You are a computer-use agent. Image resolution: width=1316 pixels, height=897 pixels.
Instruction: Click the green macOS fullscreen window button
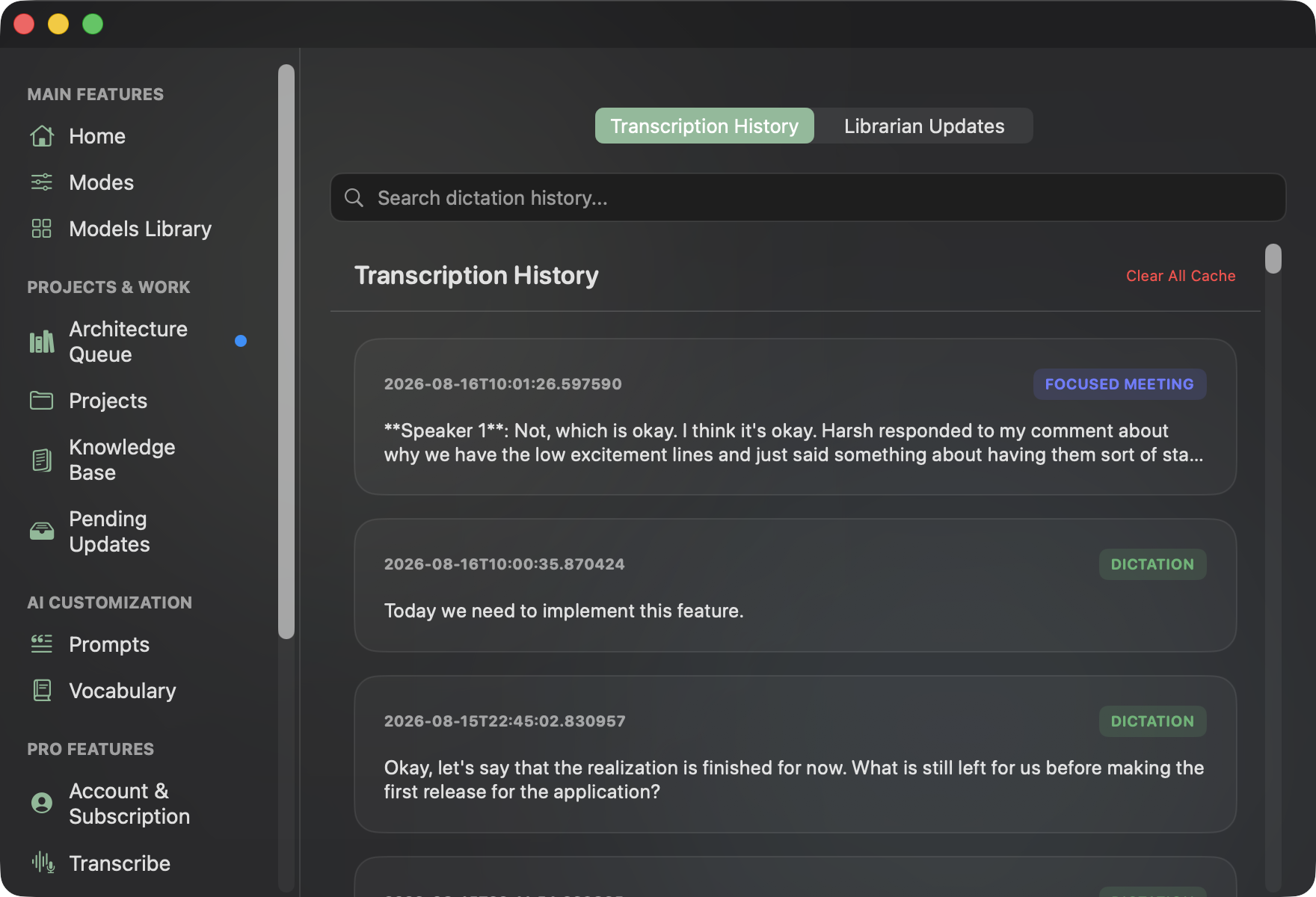click(x=93, y=24)
